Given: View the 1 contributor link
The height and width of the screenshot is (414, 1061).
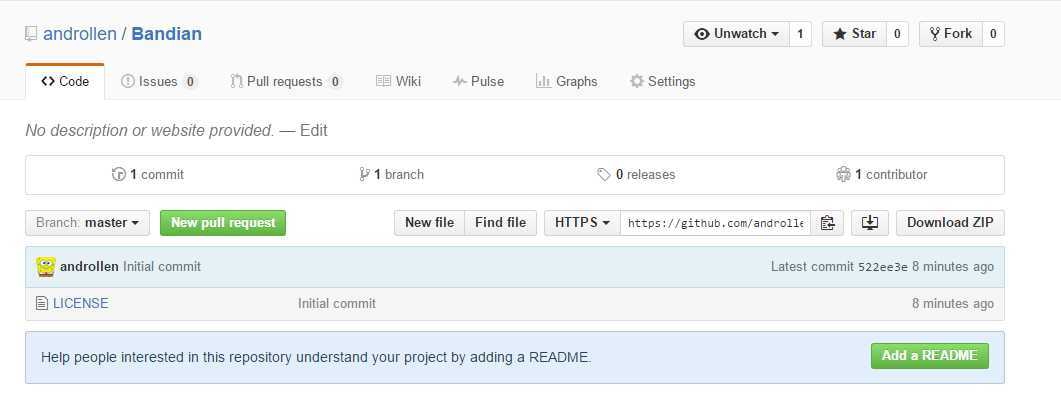Looking at the screenshot, I should tap(882, 175).
